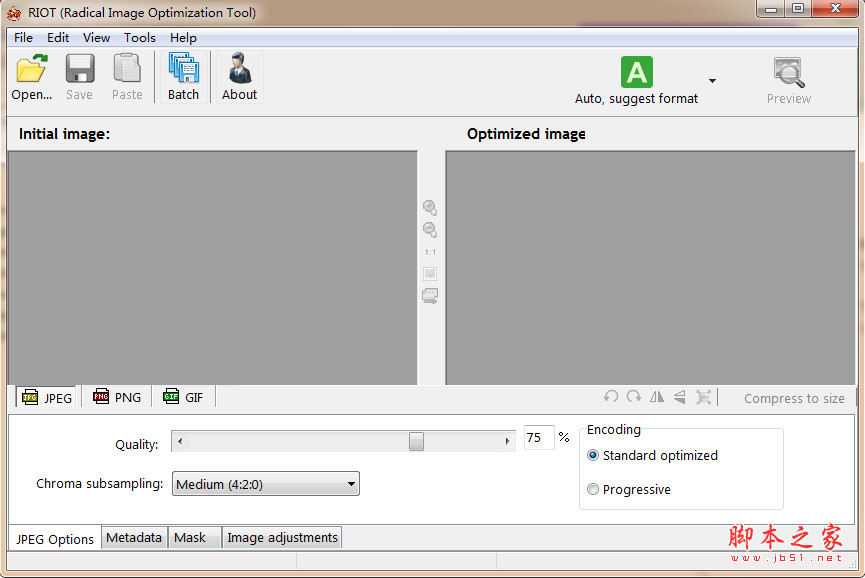Rotate image counterclockwise
This screenshot has height=578, width=865.
pyautogui.click(x=611, y=397)
